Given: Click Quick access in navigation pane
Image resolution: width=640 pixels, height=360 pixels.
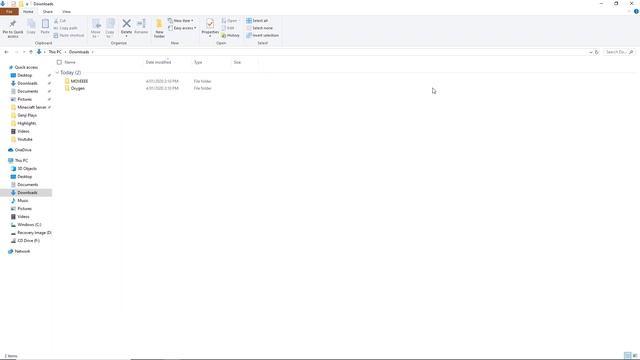Looking at the screenshot, I should pos(26,67).
